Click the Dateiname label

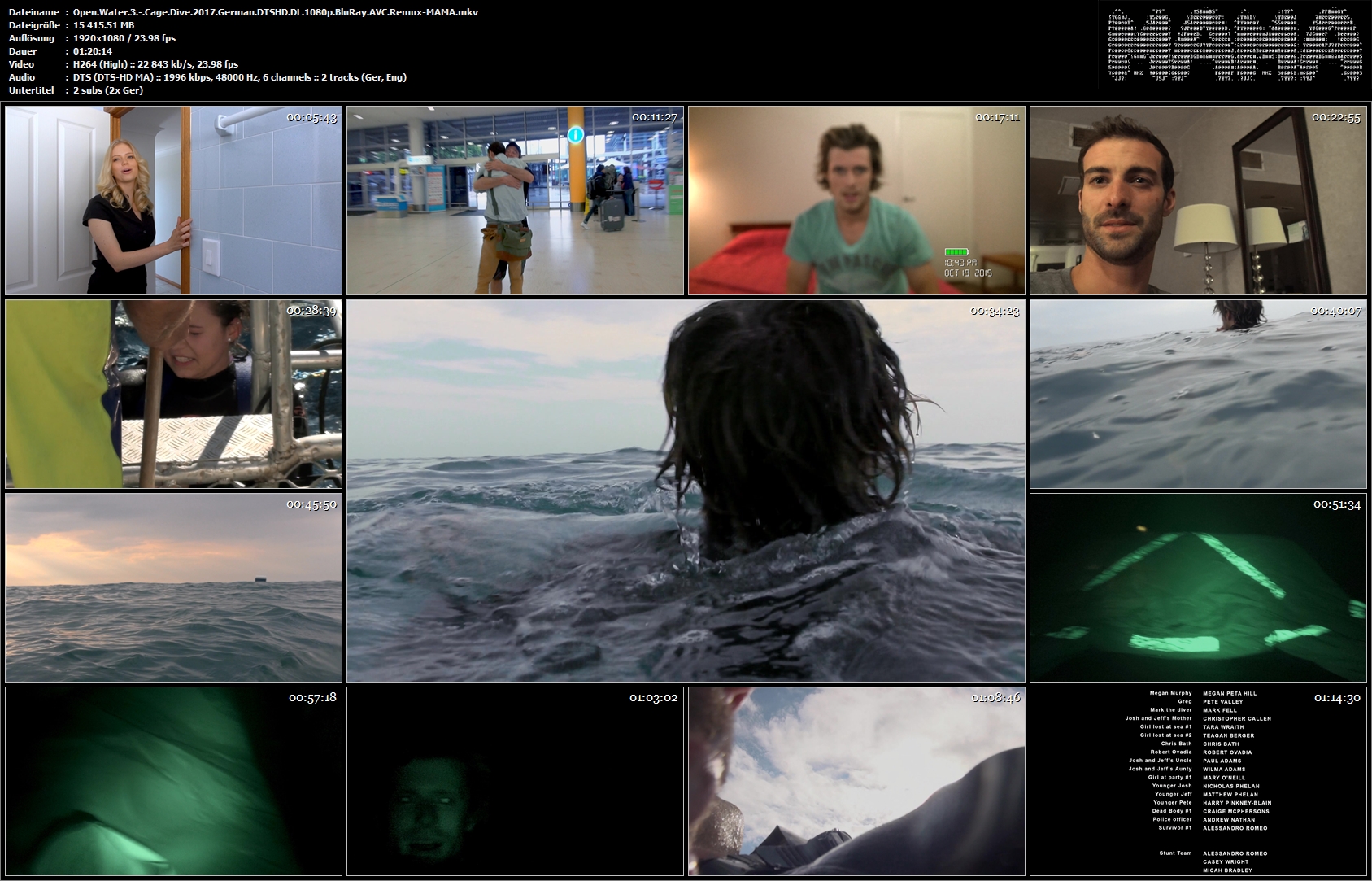(x=34, y=12)
